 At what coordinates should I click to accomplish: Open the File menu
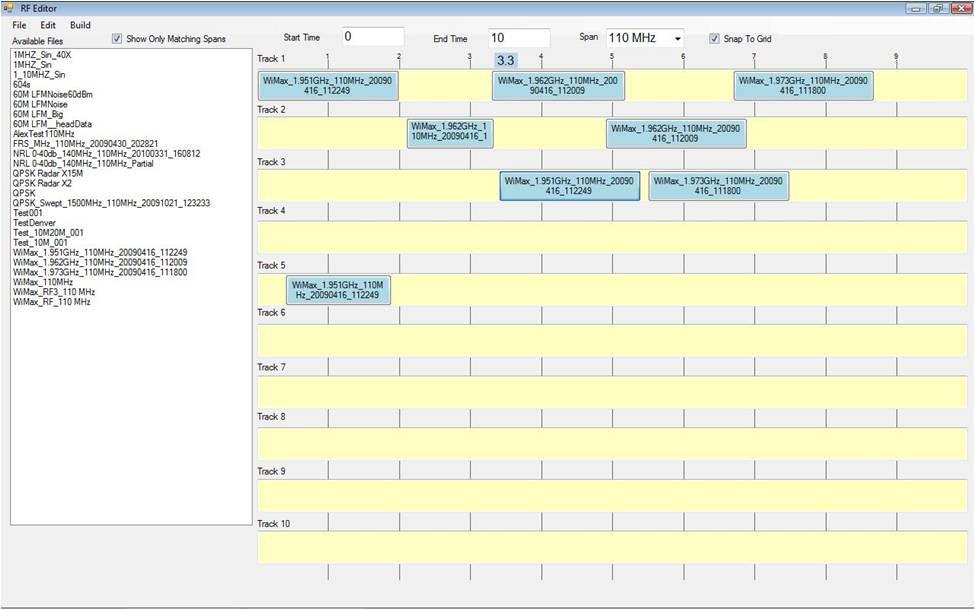[19, 25]
